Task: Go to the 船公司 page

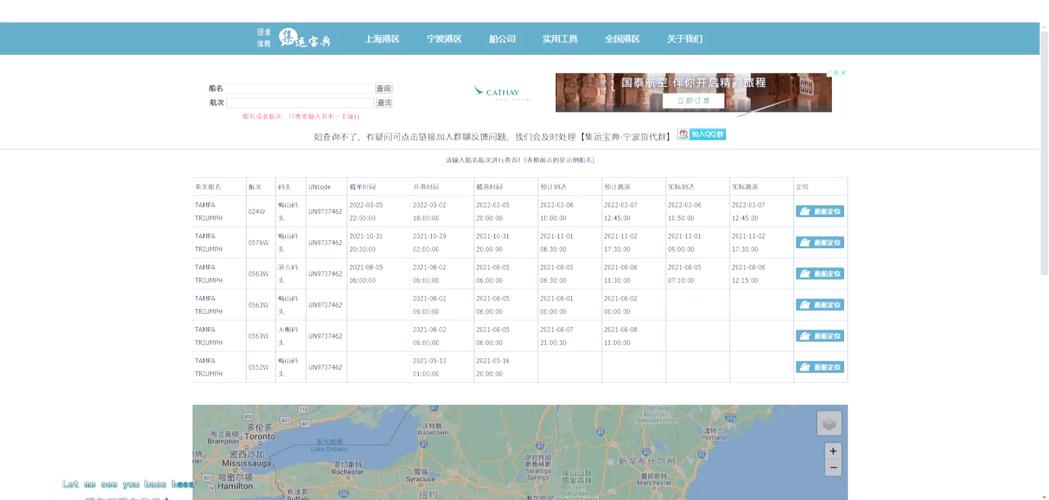Action: click(x=502, y=39)
